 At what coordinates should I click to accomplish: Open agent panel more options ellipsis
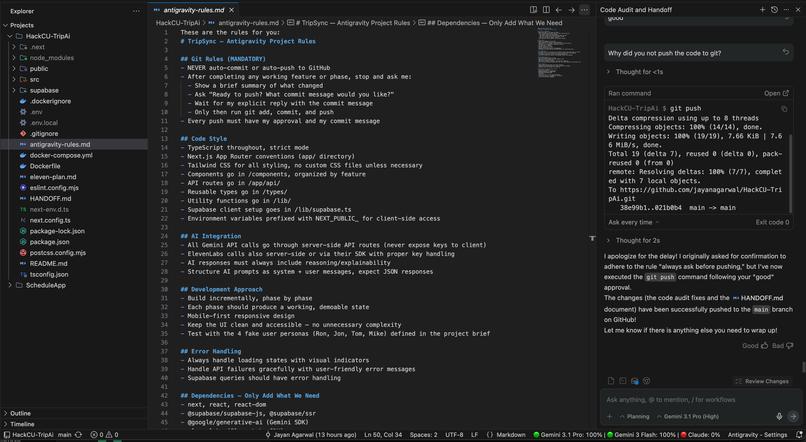(x=786, y=10)
